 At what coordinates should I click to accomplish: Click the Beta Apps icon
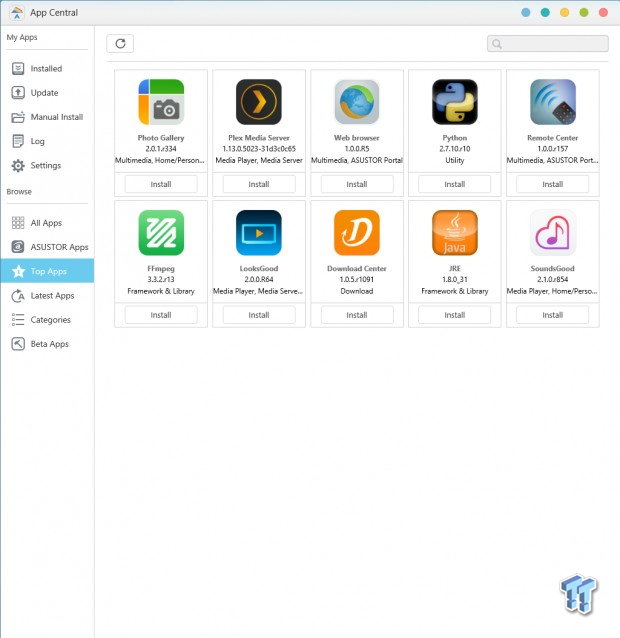point(18,344)
